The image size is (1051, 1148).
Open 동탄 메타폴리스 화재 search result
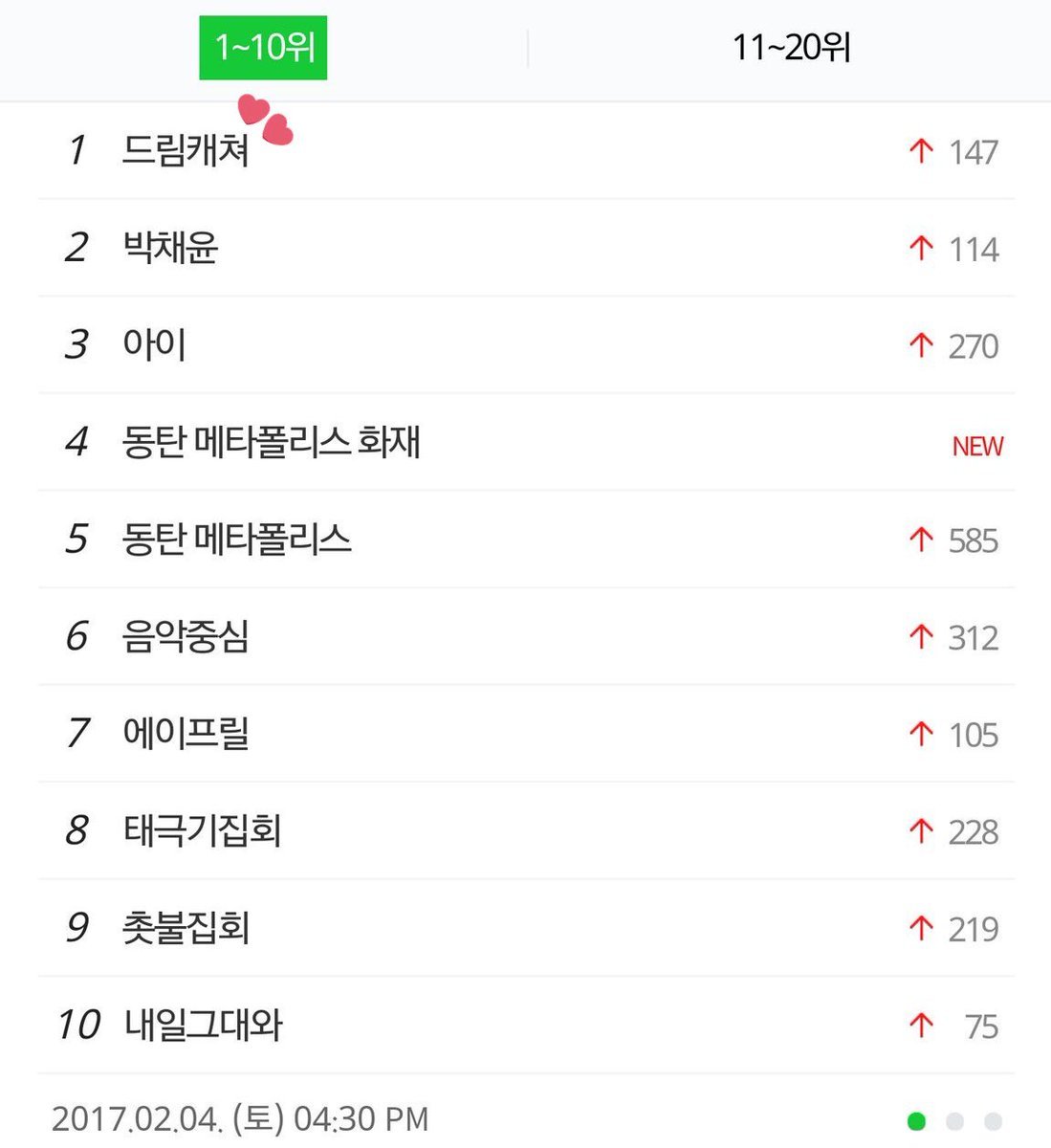tap(271, 443)
